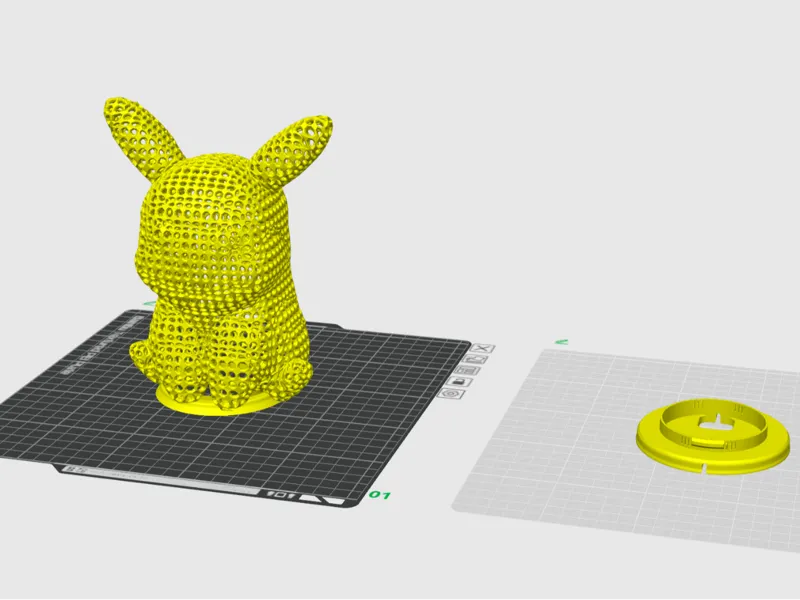
Task: Toggle the lock icon beside plate 01
Action: tap(460, 382)
